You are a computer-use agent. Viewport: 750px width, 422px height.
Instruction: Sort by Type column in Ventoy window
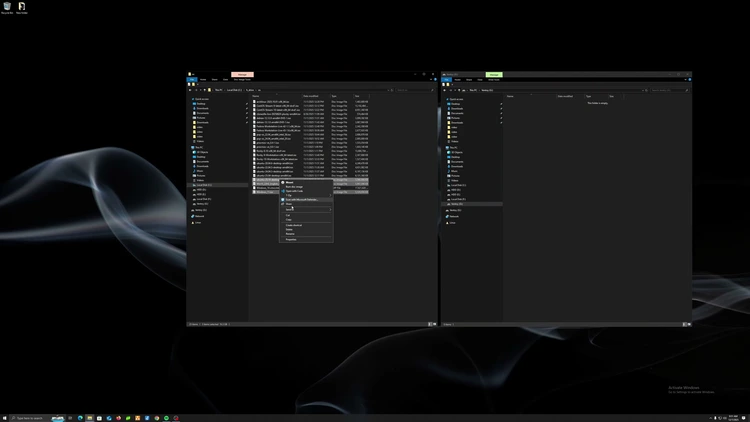pyautogui.click(x=596, y=96)
